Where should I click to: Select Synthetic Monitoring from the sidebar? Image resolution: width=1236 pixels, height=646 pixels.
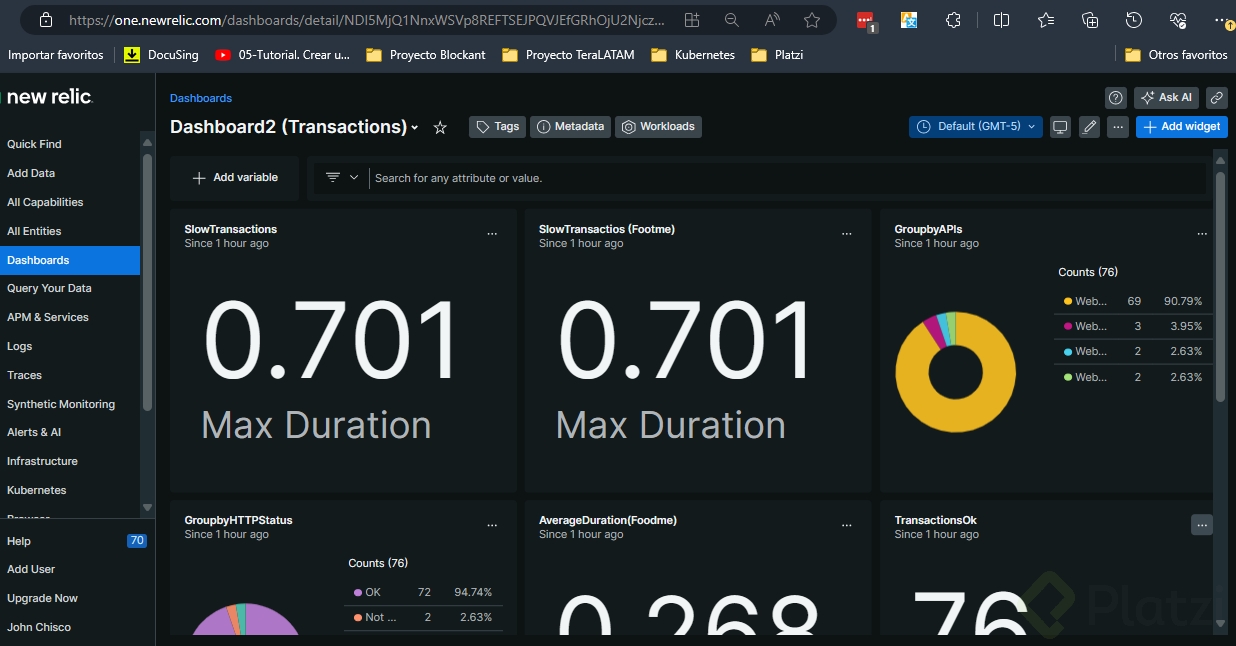[x=61, y=404]
